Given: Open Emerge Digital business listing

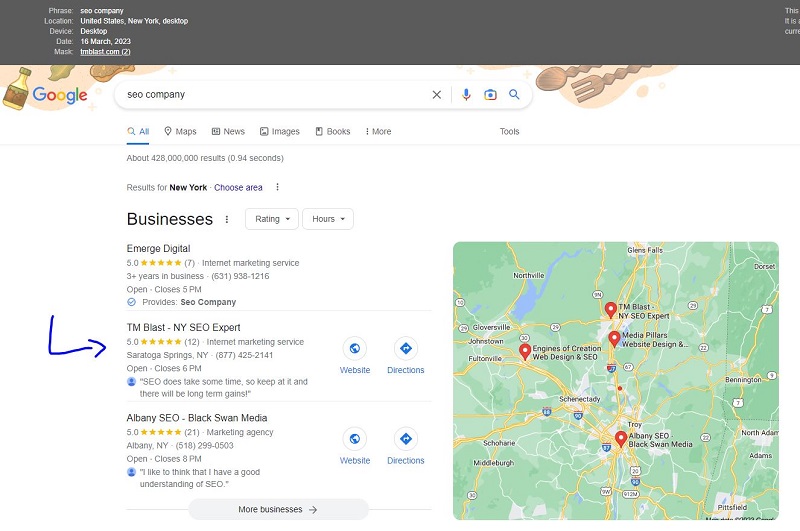Looking at the screenshot, I should 158,248.
